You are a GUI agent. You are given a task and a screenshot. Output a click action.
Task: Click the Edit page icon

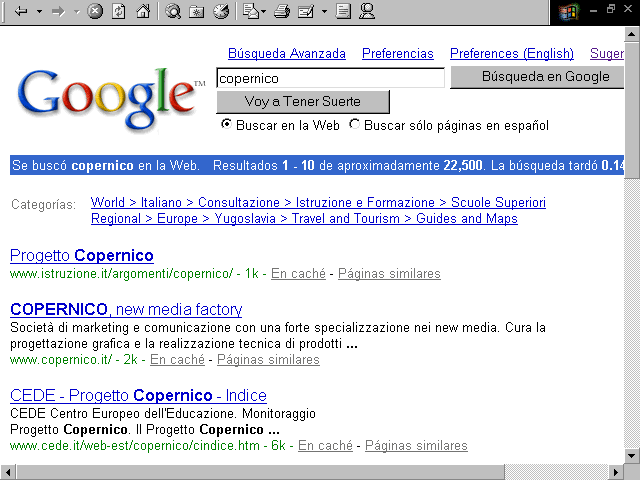click(x=306, y=11)
